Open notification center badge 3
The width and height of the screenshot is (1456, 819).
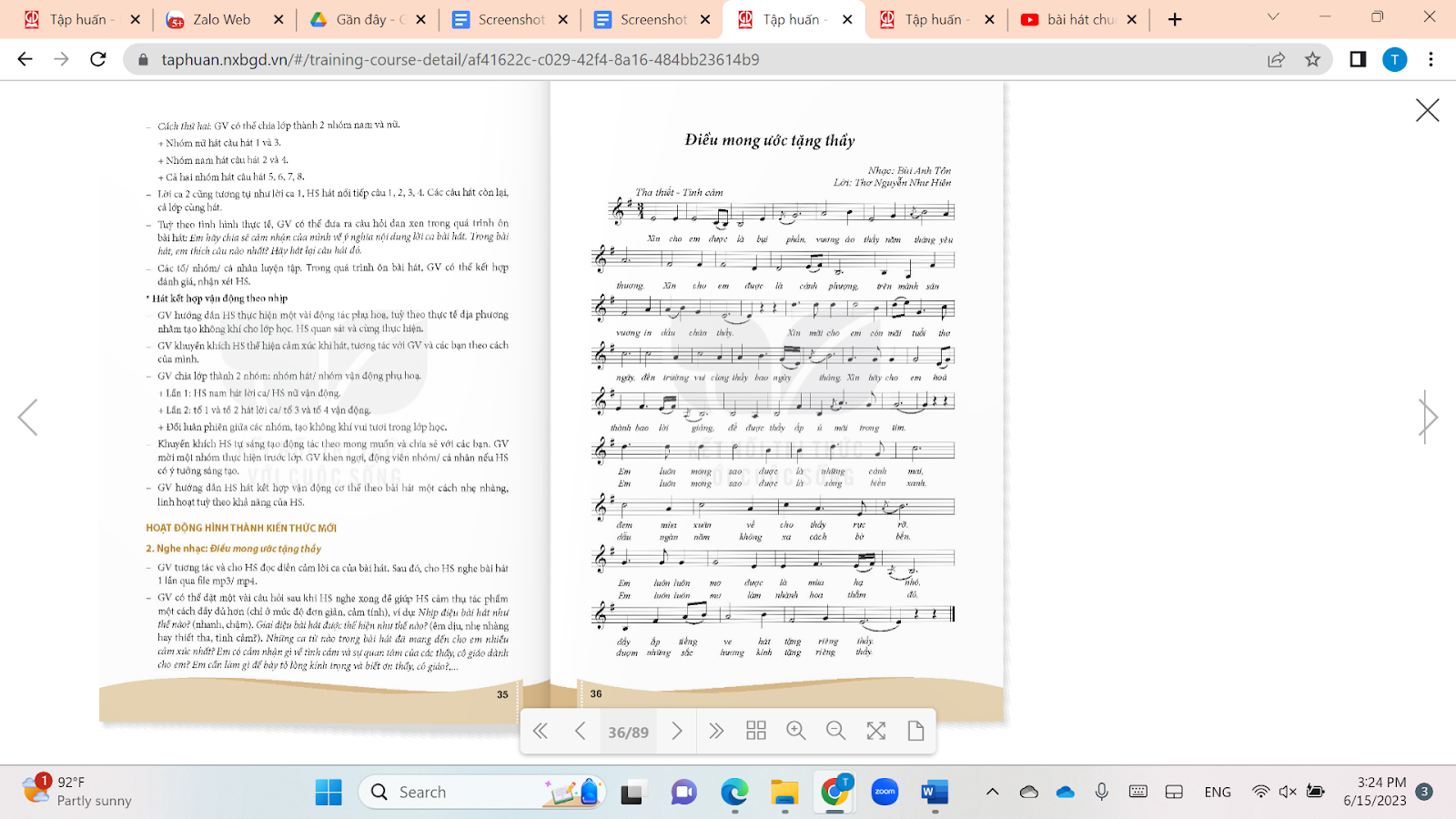(1425, 792)
